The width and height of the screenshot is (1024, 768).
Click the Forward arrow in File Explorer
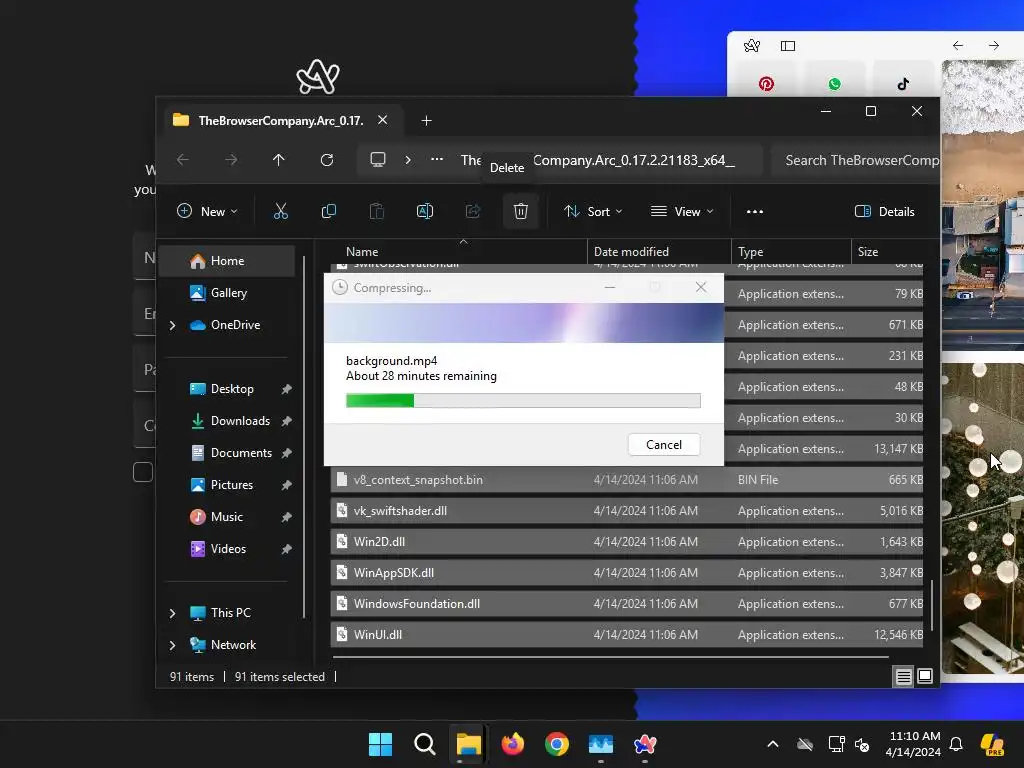[231, 160]
